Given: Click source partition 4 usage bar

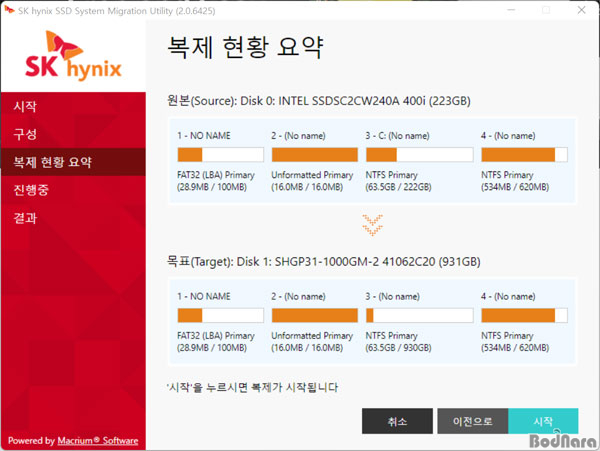Looking at the screenshot, I should pos(524,155).
